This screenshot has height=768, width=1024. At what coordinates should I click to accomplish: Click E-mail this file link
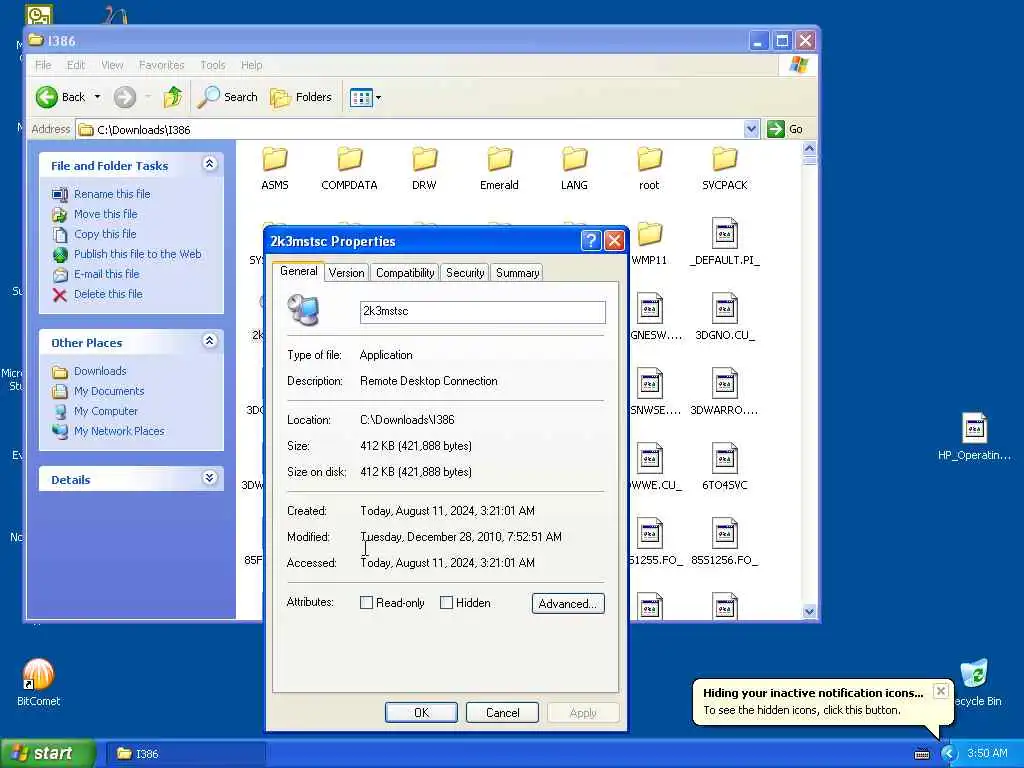click(x=106, y=274)
